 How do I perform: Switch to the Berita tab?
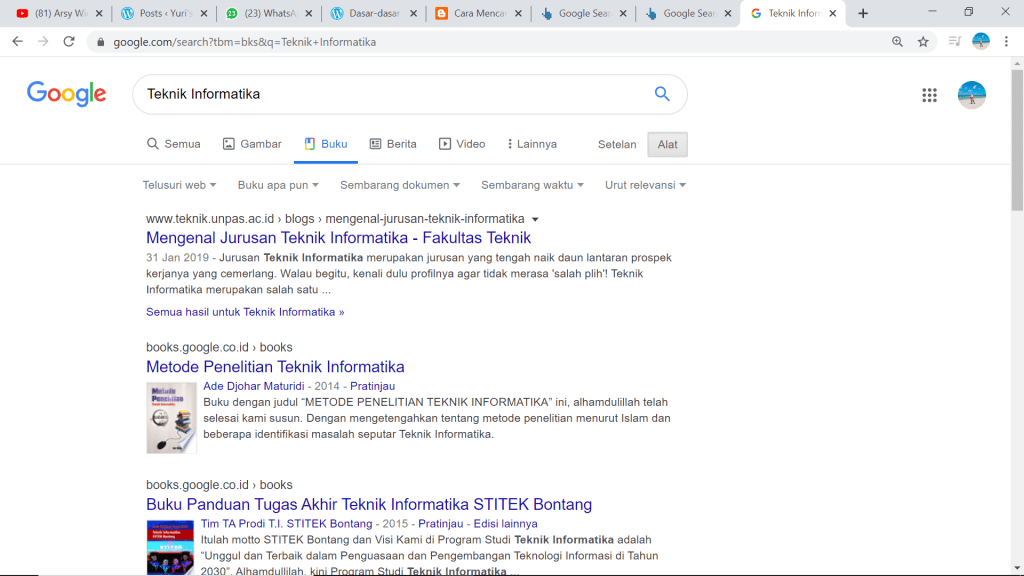click(x=393, y=144)
